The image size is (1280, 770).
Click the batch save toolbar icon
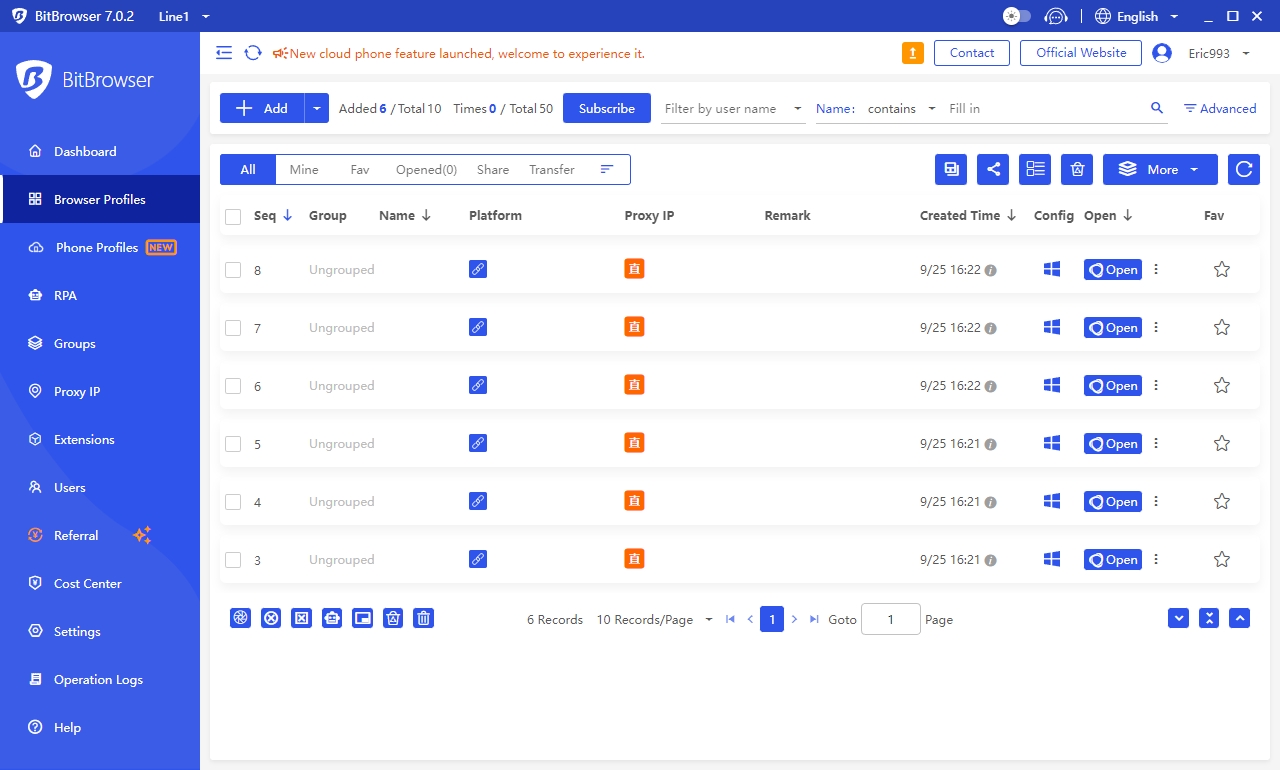click(951, 169)
